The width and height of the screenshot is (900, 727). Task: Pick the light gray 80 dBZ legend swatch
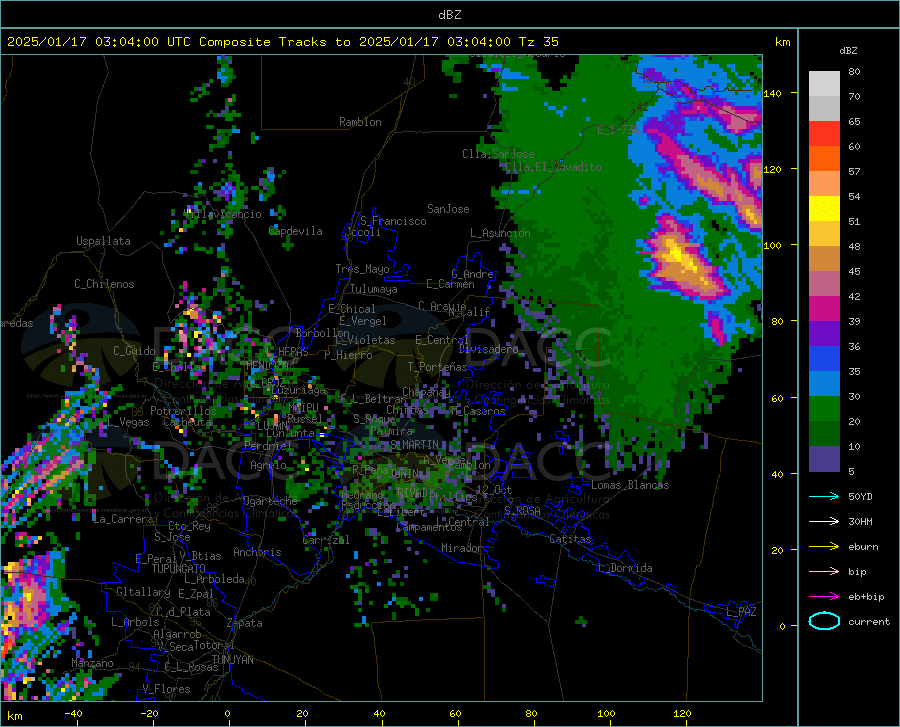[824, 84]
